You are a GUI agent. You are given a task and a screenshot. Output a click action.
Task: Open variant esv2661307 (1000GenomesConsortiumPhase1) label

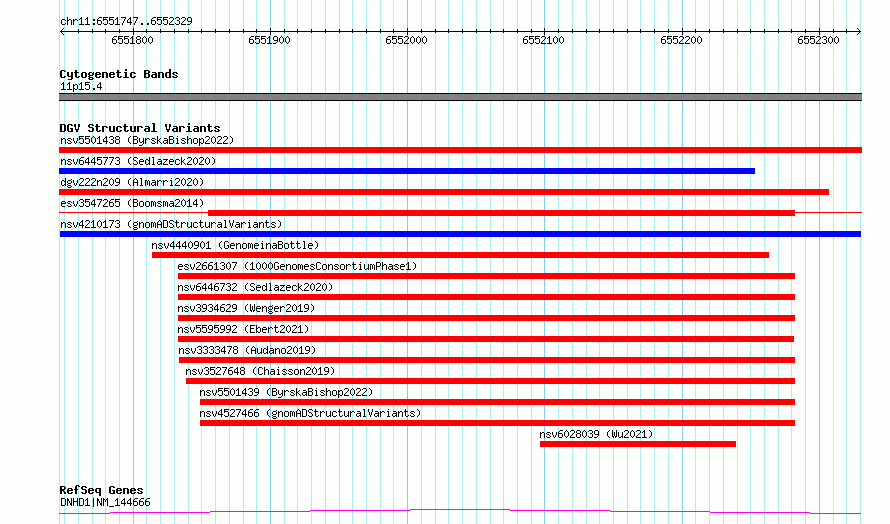coord(297,266)
